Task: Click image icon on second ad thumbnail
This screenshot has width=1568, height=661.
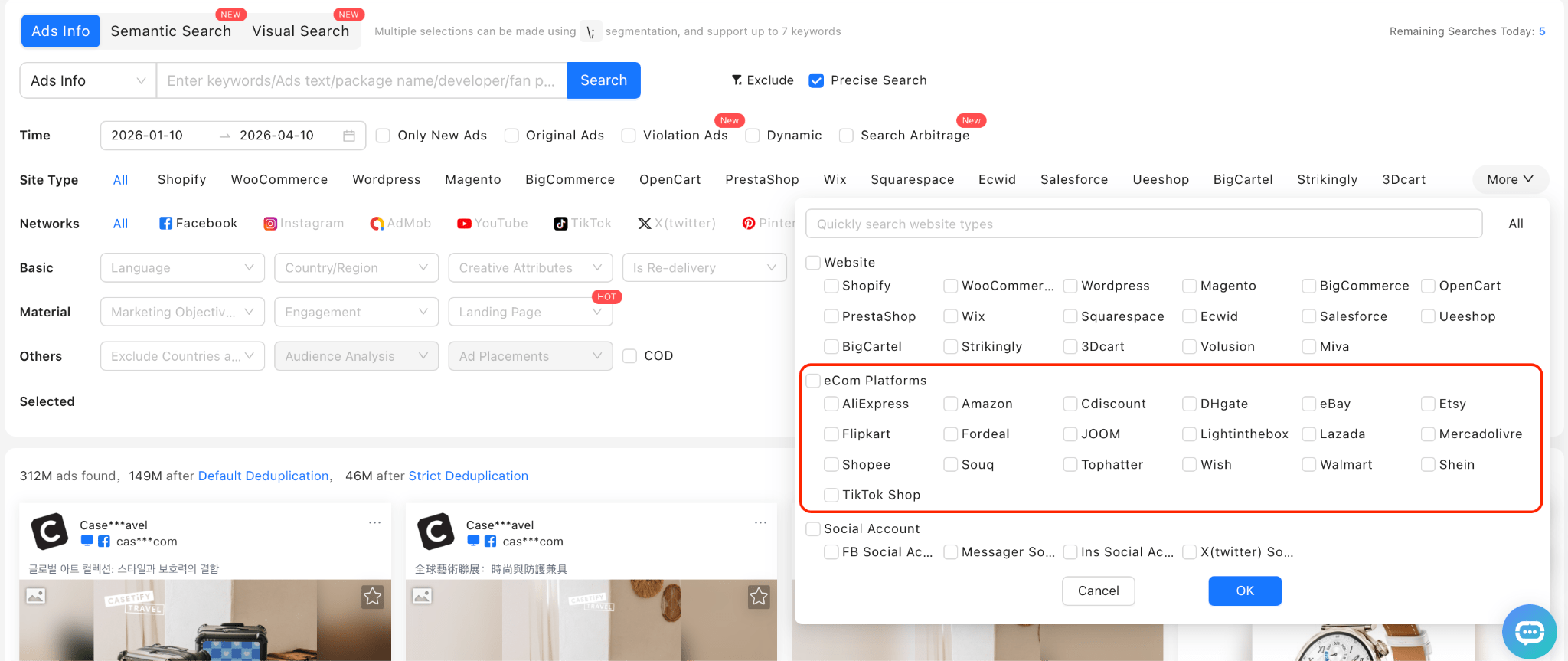Action: tap(422, 595)
